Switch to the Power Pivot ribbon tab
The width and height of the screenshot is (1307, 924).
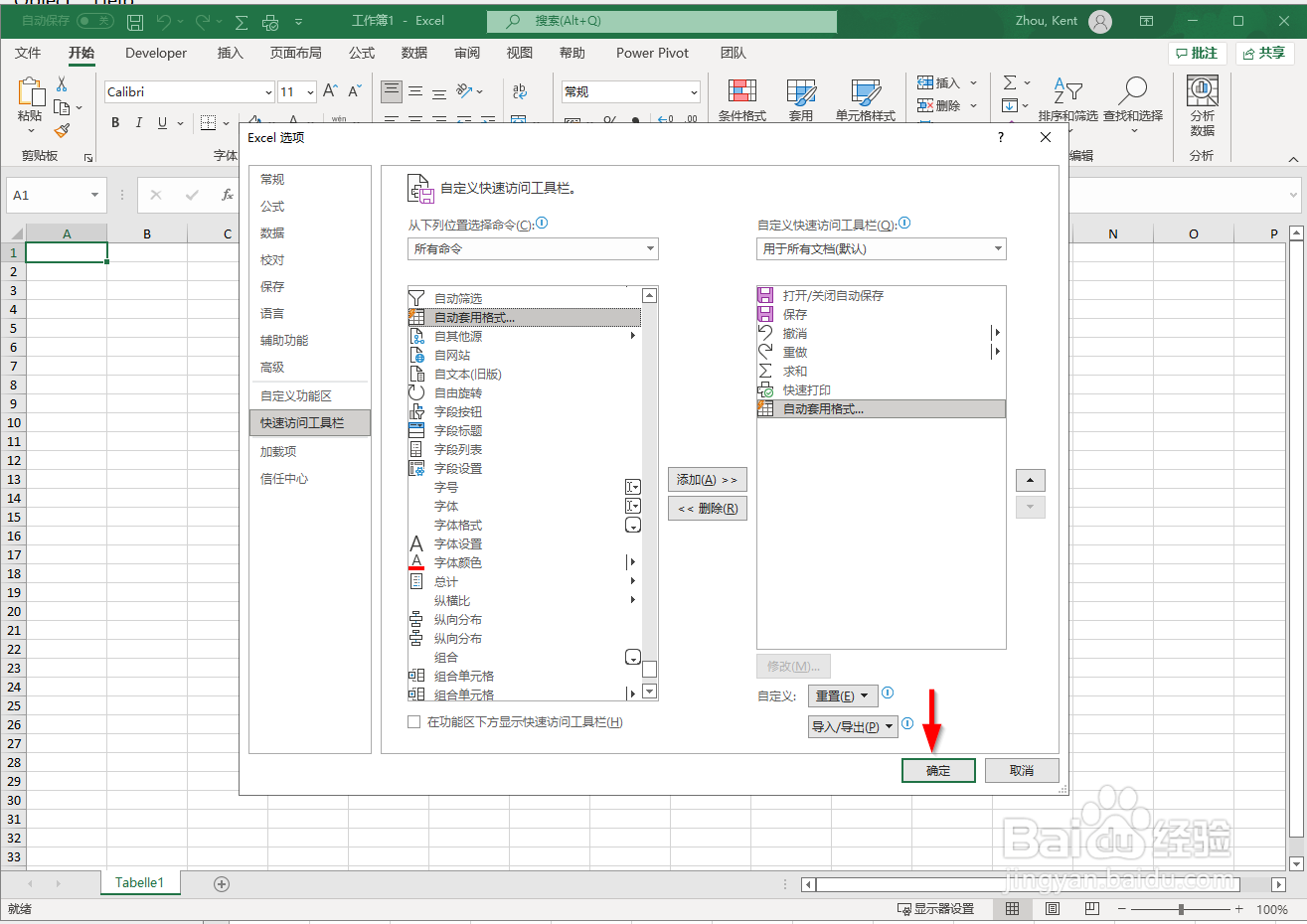click(652, 53)
